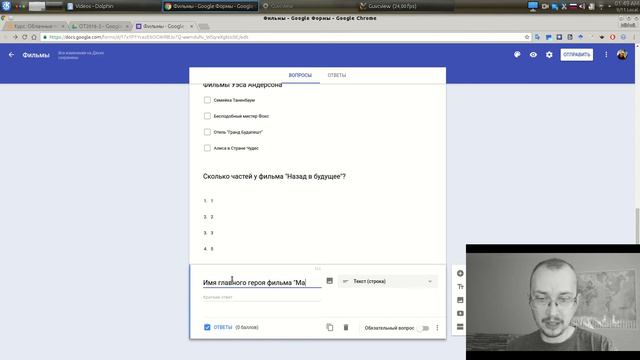Switch to the first Chrome tab 'Курс'

(35, 26)
